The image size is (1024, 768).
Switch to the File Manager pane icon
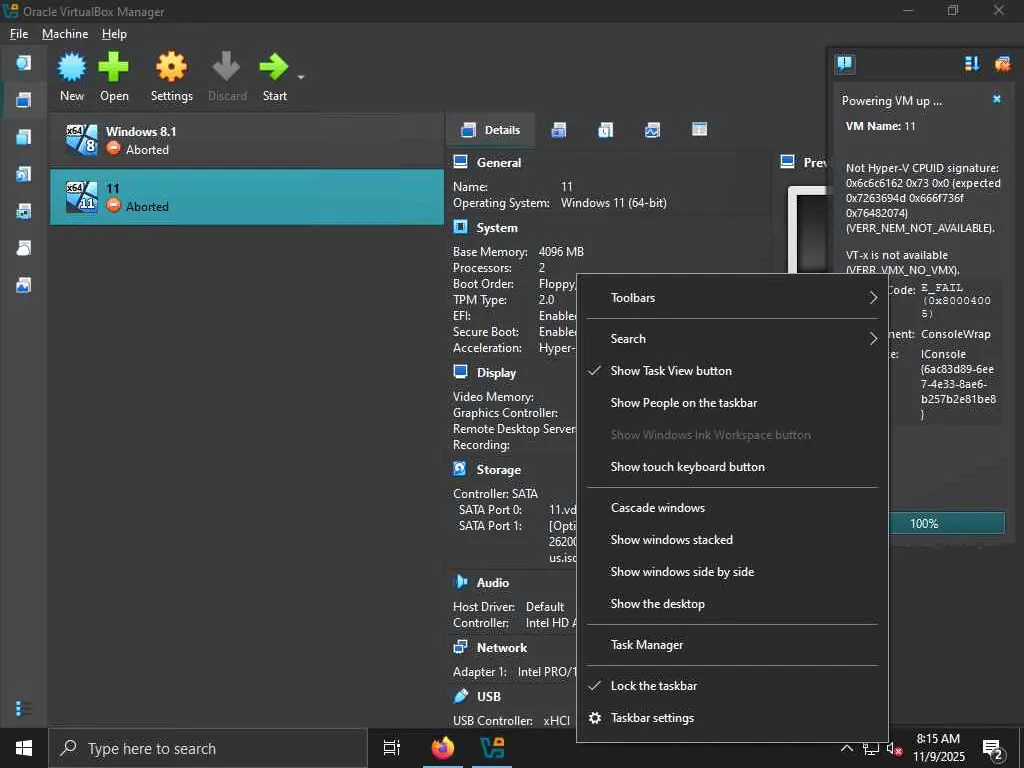(x=699, y=129)
